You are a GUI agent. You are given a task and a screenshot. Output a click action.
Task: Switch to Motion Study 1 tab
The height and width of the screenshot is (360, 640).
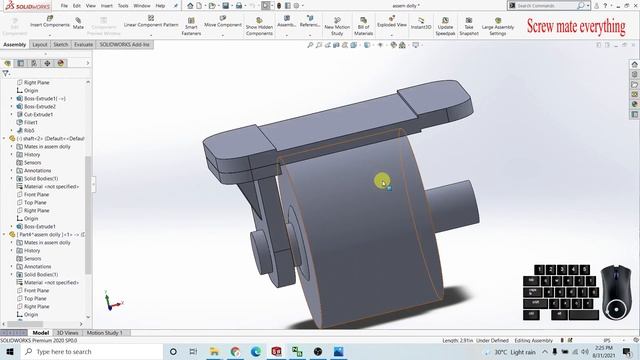click(x=104, y=333)
